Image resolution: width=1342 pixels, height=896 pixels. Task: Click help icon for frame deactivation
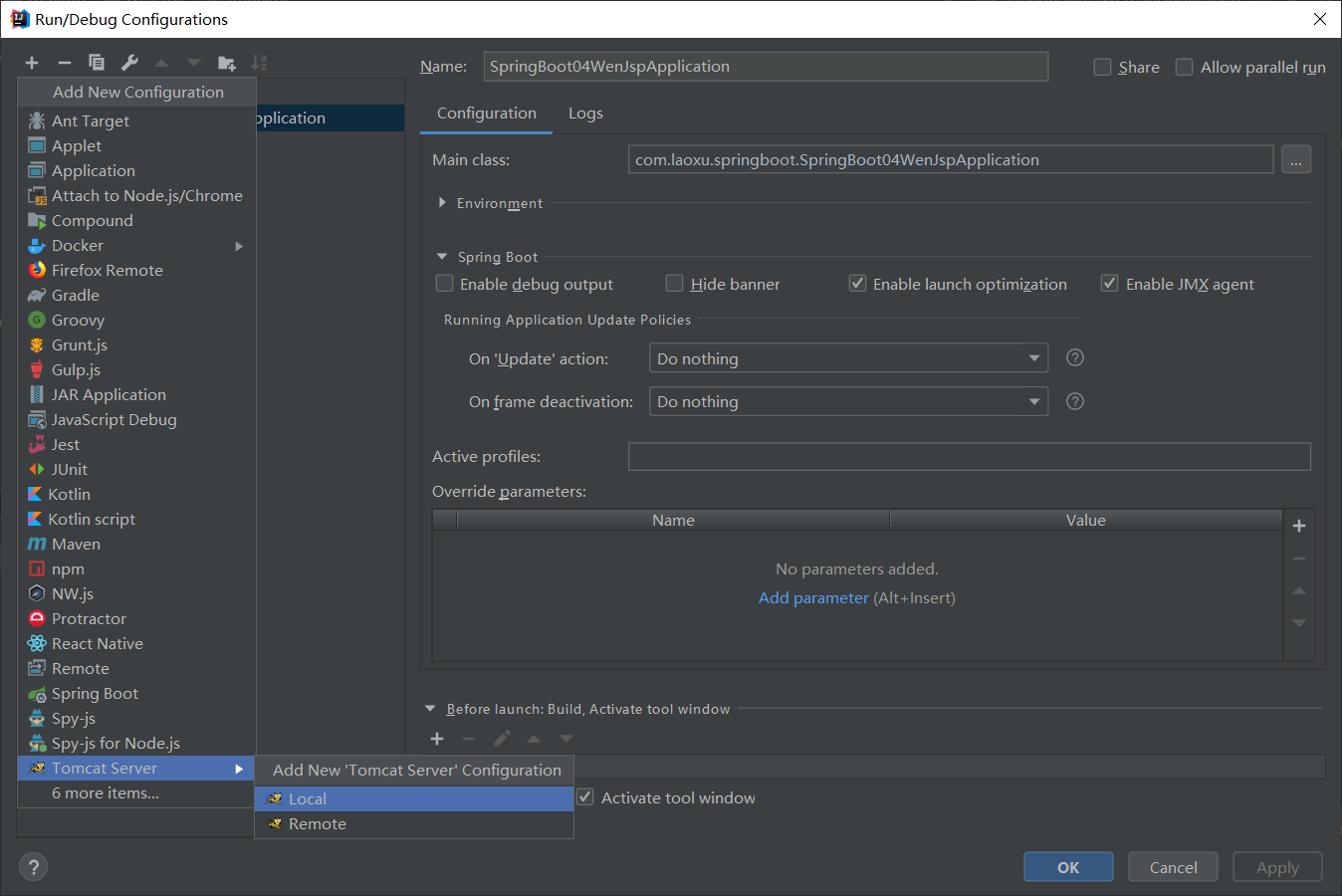point(1075,401)
